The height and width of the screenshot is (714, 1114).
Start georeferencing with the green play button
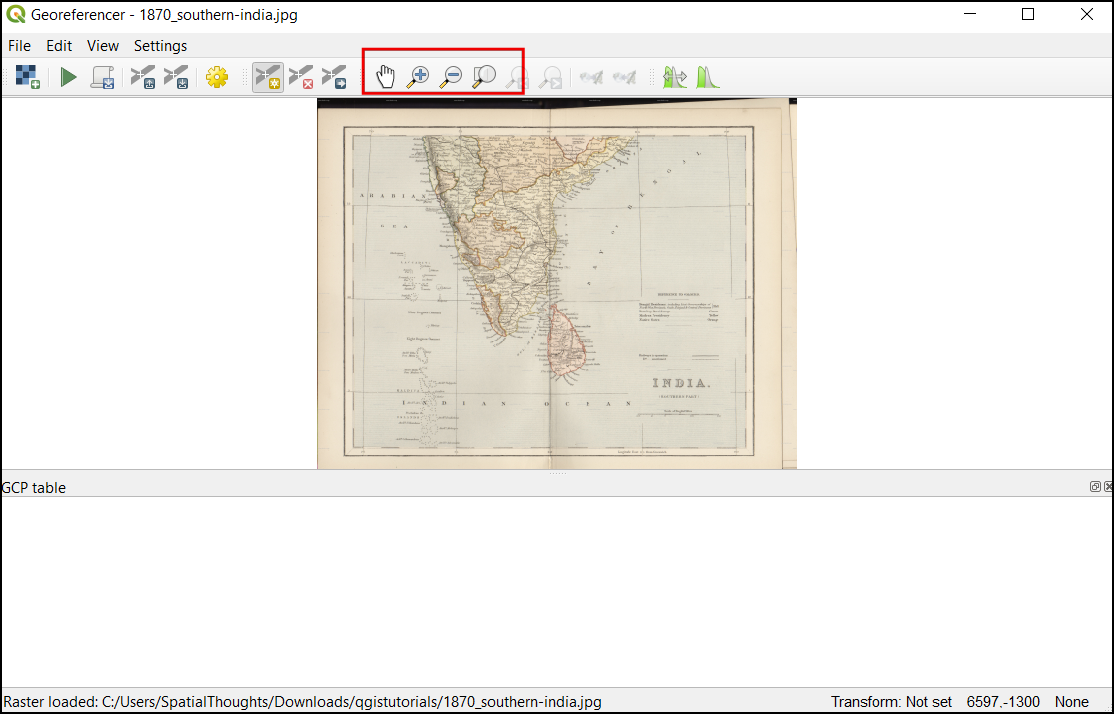(x=68, y=77)
